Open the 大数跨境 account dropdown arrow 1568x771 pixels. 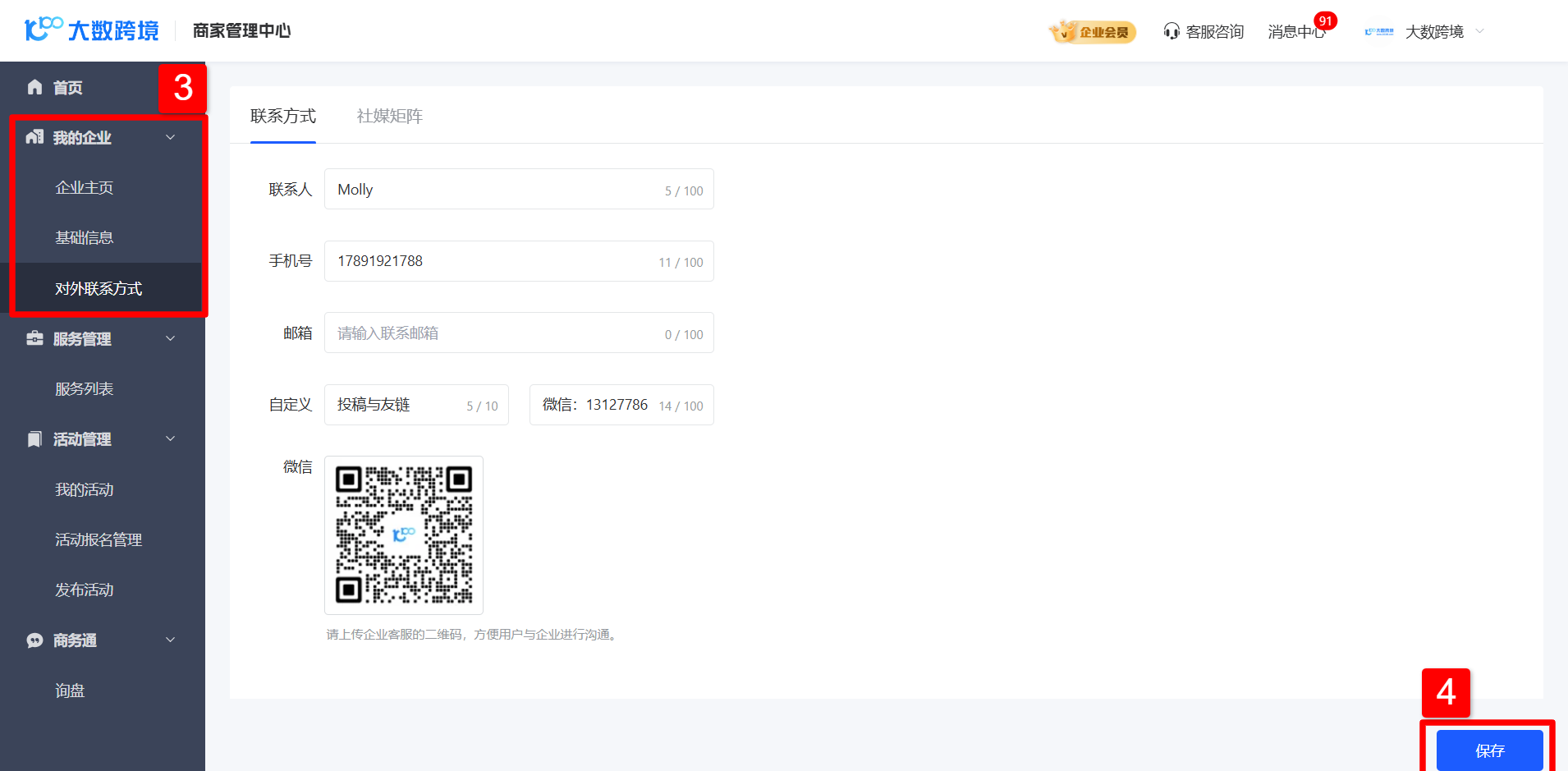coord(1480,31)
